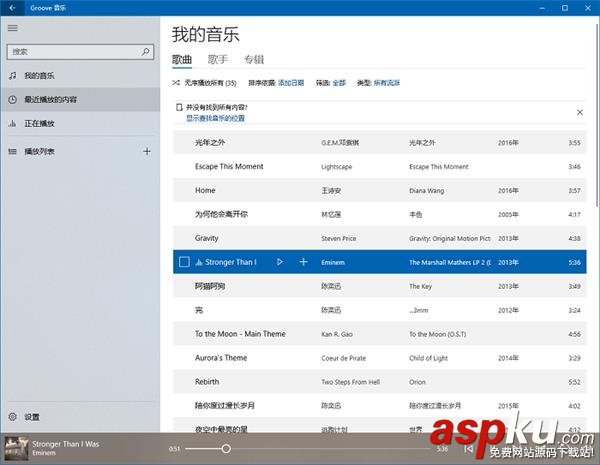
Task: Focus the 搜索 search box
Action: (x=80, y=52)
